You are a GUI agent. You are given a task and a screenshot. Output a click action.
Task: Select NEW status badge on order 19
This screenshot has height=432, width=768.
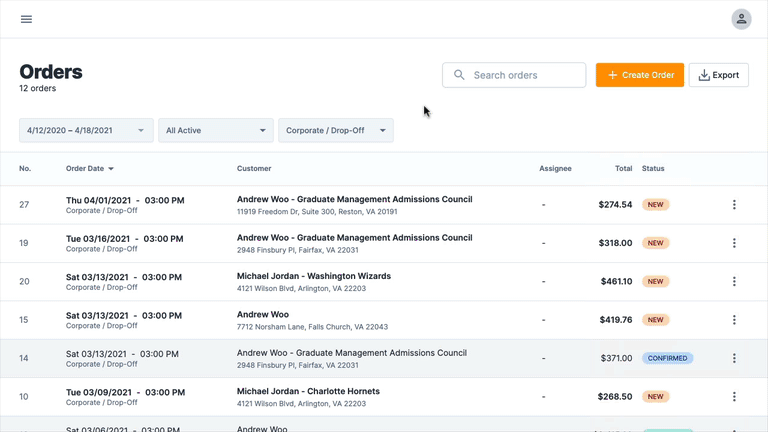(x=655, y=243)
